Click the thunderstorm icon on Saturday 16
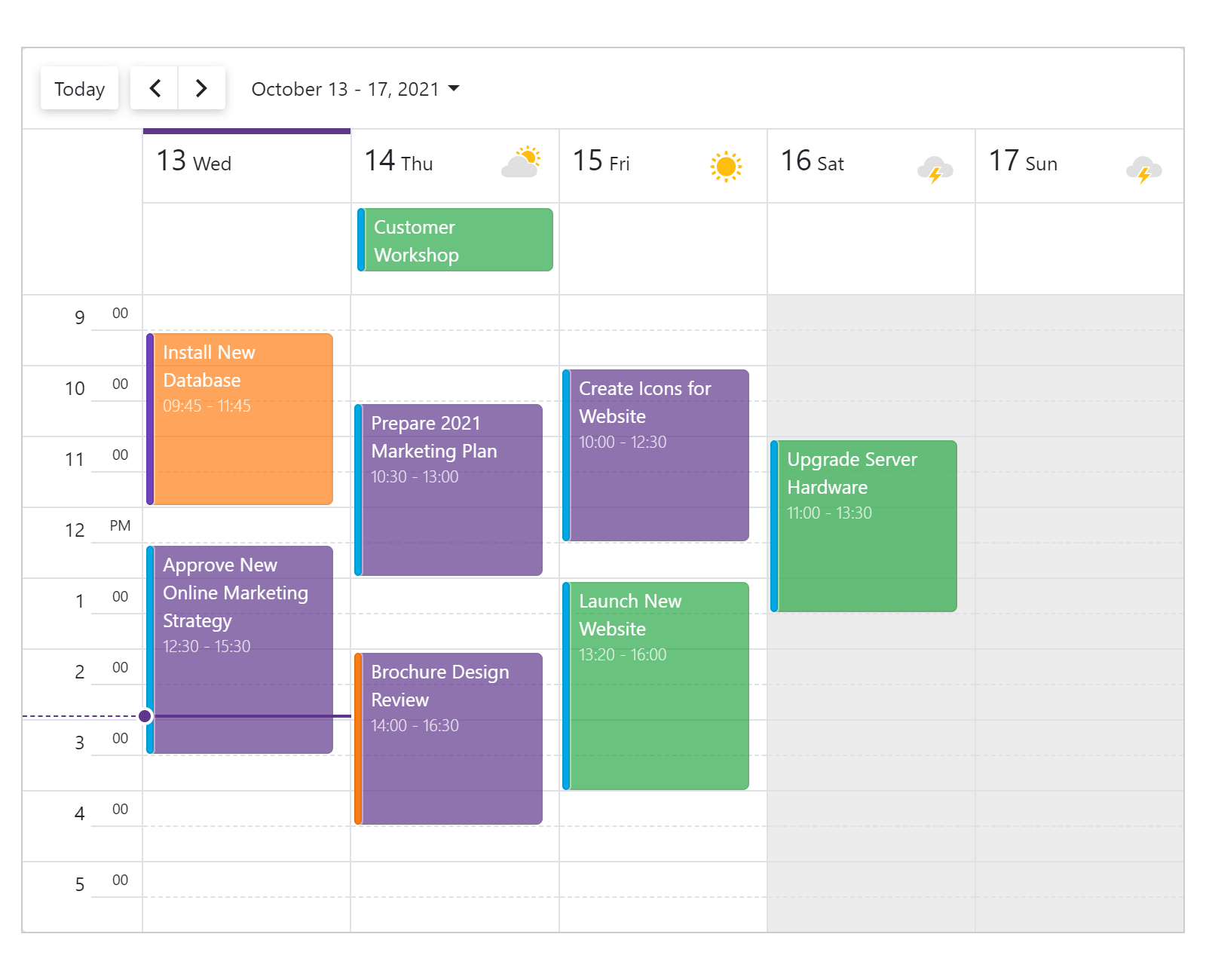This screenshot has height=980, width=1206. [935, 169]
